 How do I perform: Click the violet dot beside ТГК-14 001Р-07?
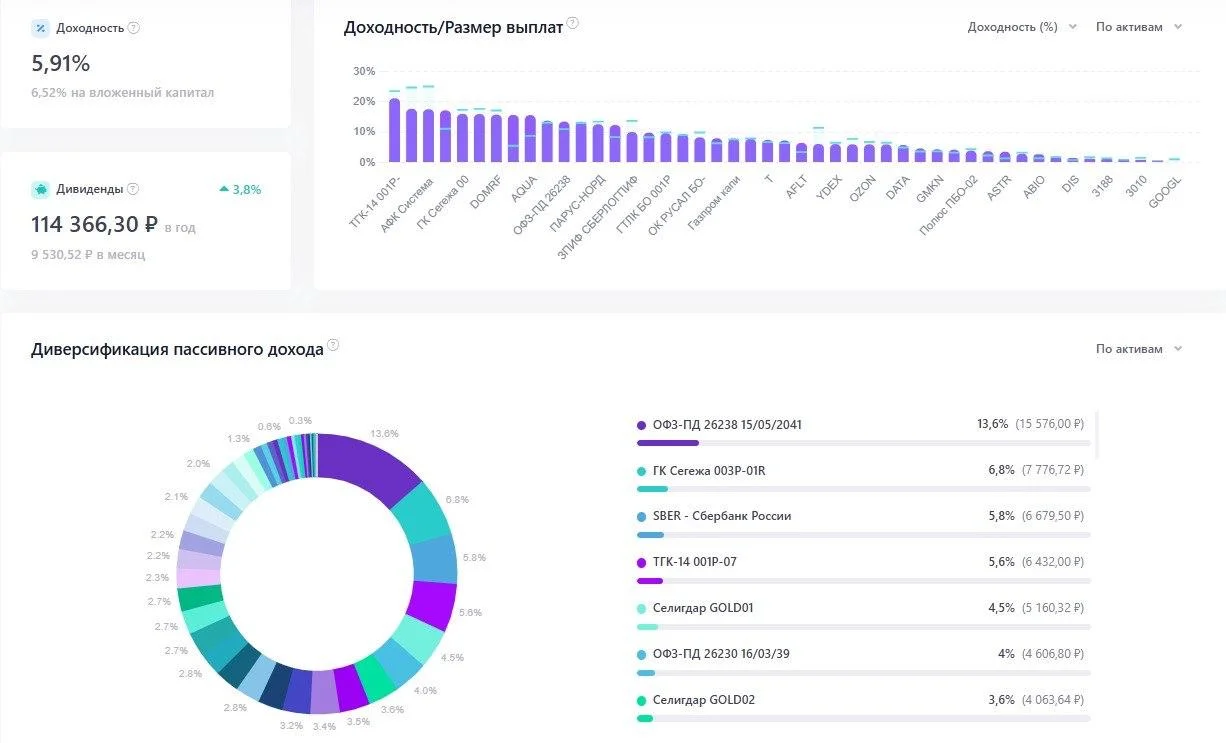coord(641,563)
